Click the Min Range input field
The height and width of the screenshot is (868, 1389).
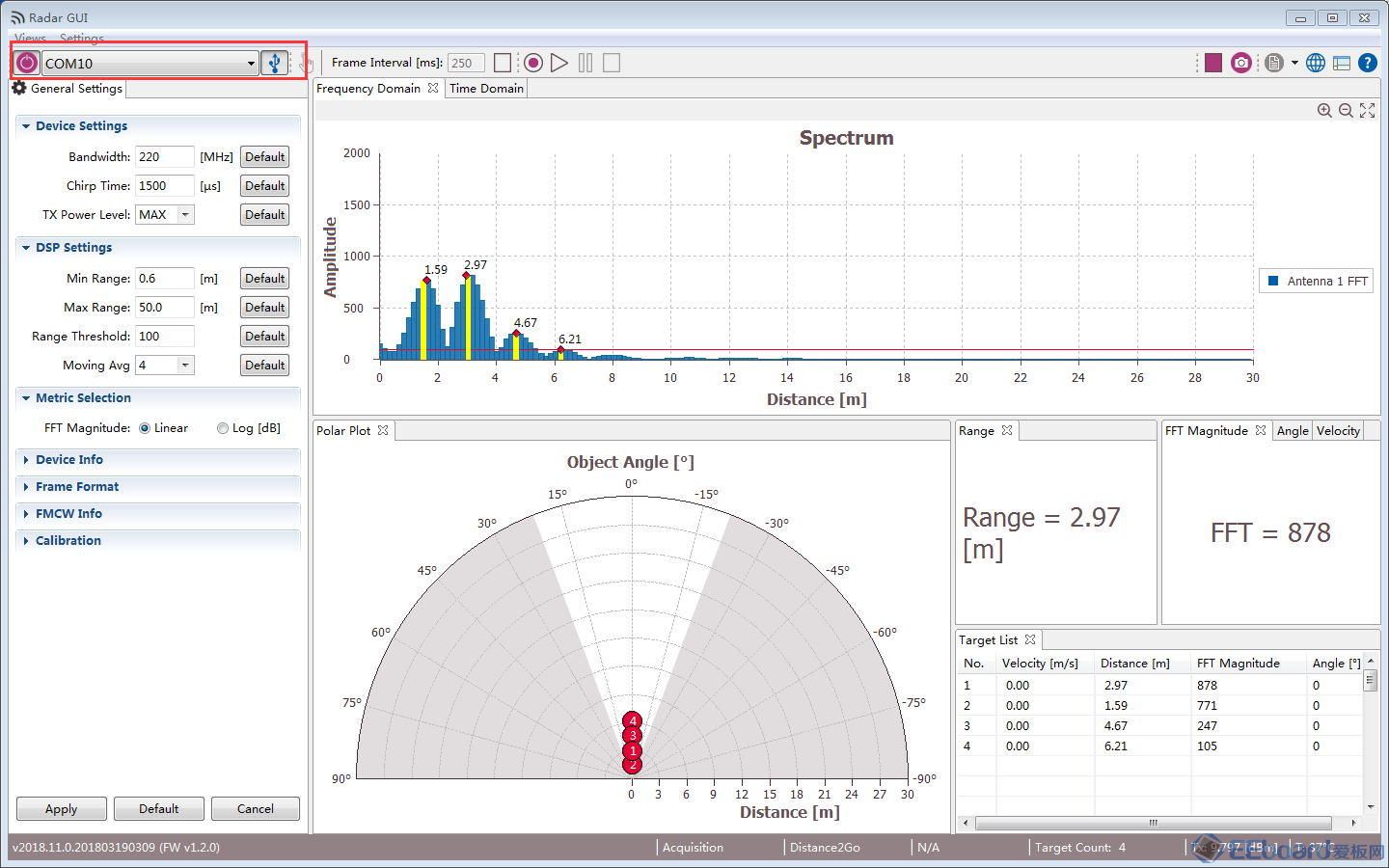pyautogui.click(x=165, y=279)
